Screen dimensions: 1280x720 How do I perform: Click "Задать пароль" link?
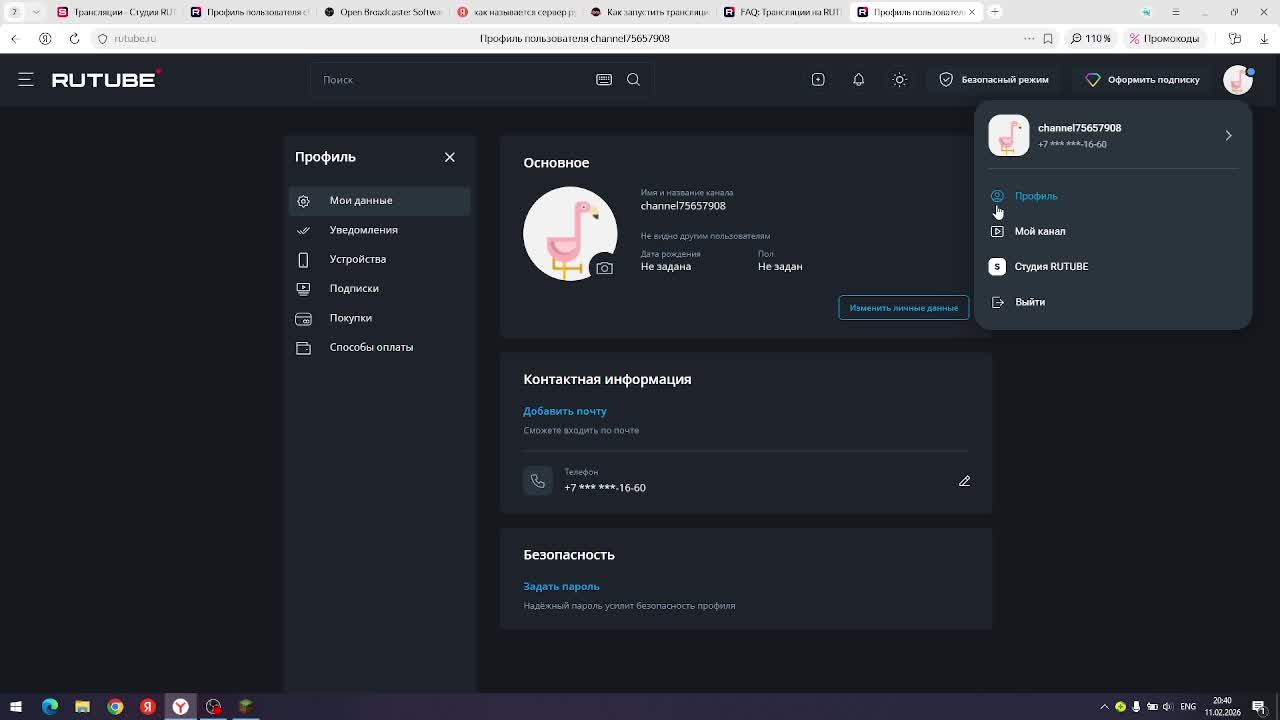coord(561,586)
